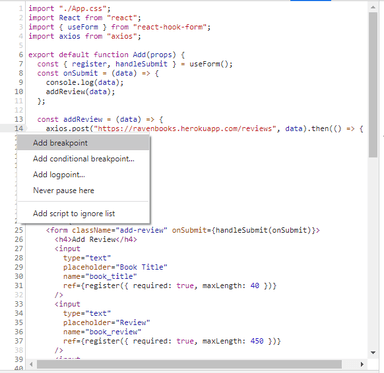384x373 pixels.
Task: Click the horizontal scrollbar right arrow
Action: point(362,364)
